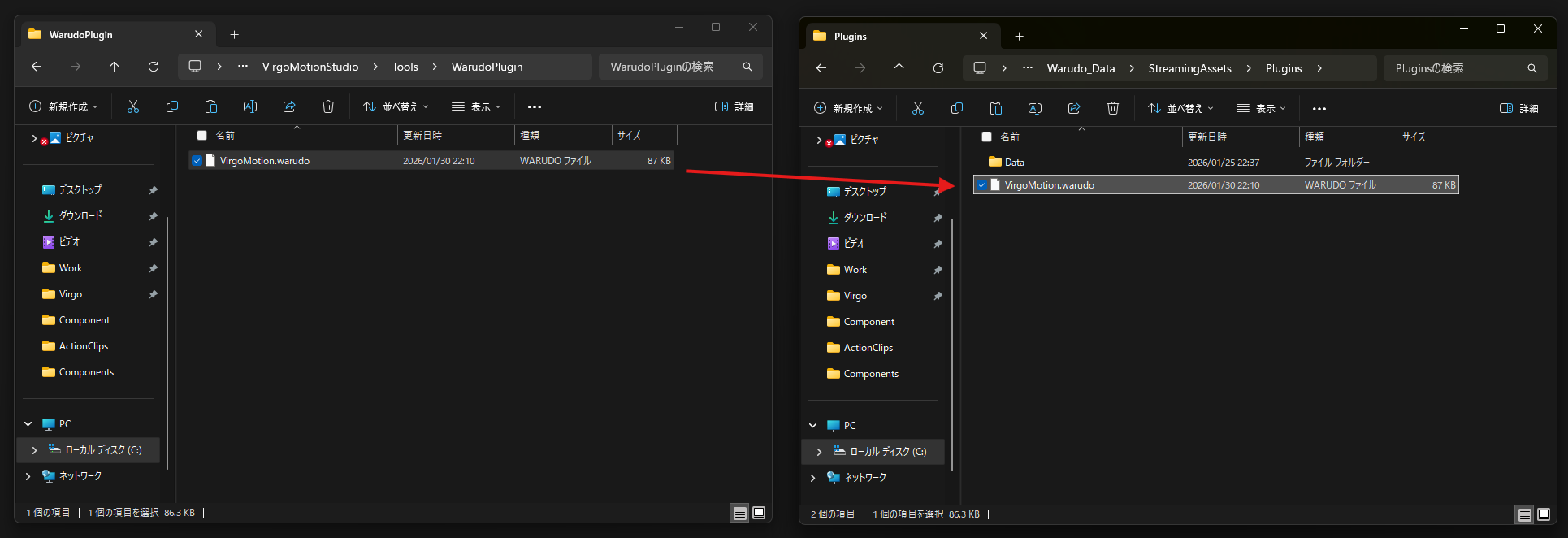Open the 並べ替え sort dropdown in the WarudoPlugin window
Viewport: 1568px width, 538px height.
(396, 106)
